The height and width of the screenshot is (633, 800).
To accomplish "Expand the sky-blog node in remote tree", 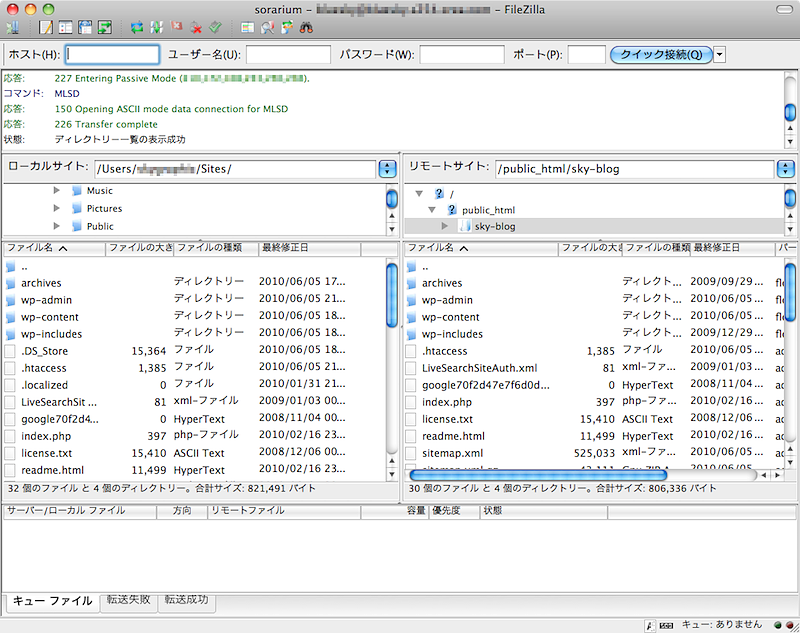I will (444, 226).
